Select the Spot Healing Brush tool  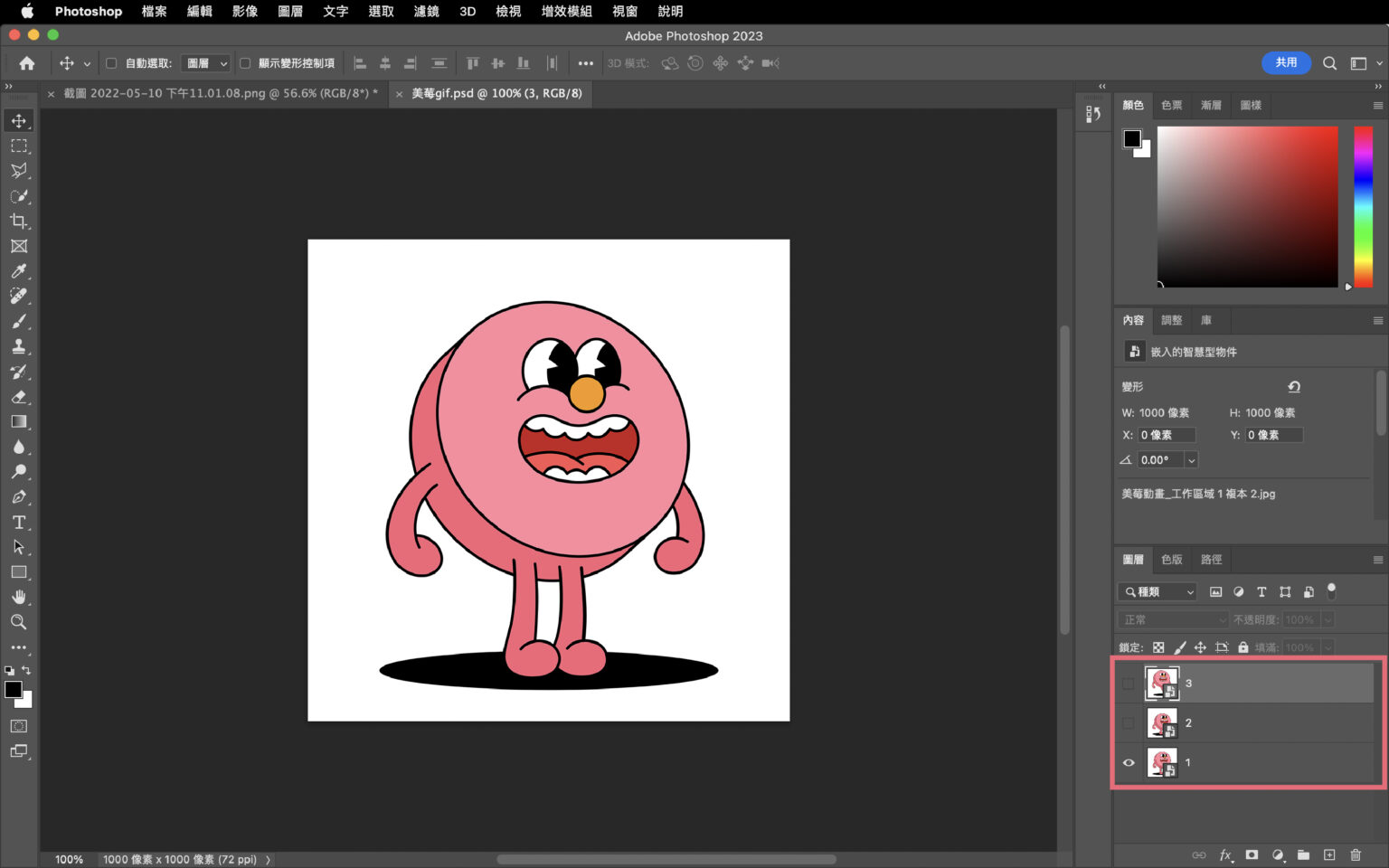click(x=19, y=297)
